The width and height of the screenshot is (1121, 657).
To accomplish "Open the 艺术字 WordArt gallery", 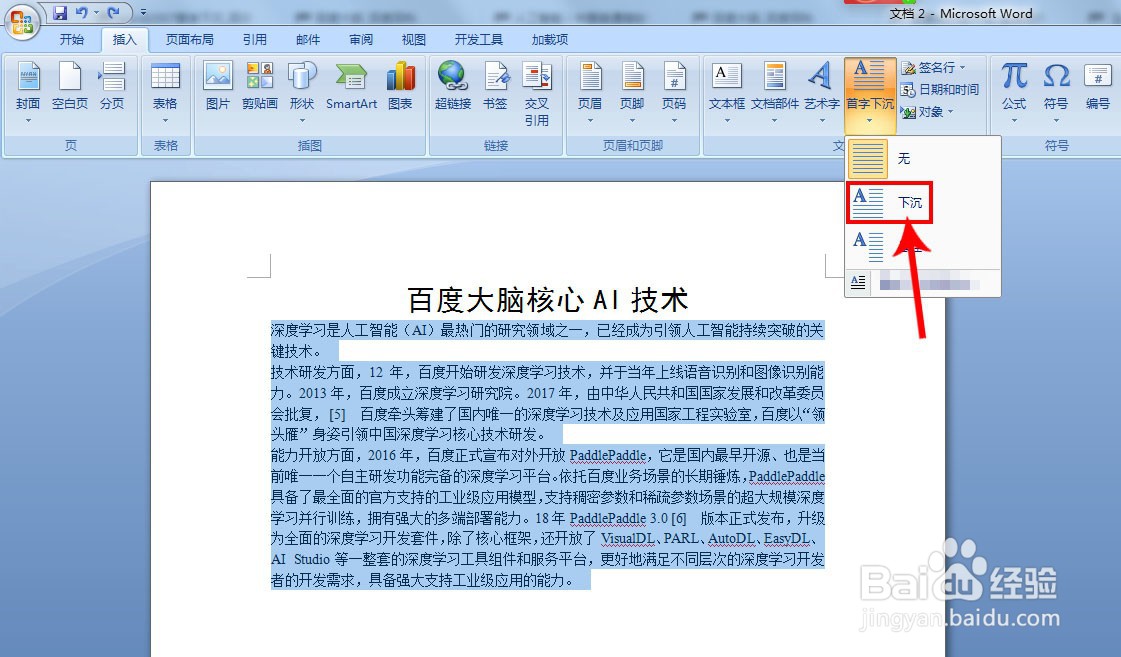I will 821,92.
